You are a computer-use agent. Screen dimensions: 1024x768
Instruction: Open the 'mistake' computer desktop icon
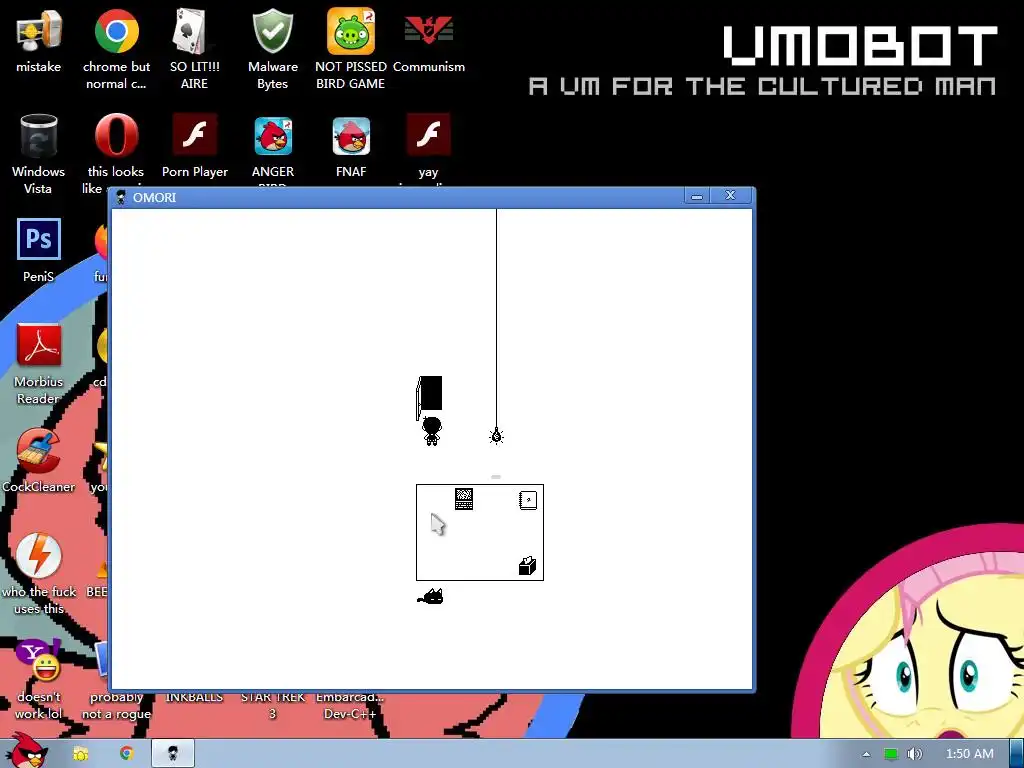(38, 31)
